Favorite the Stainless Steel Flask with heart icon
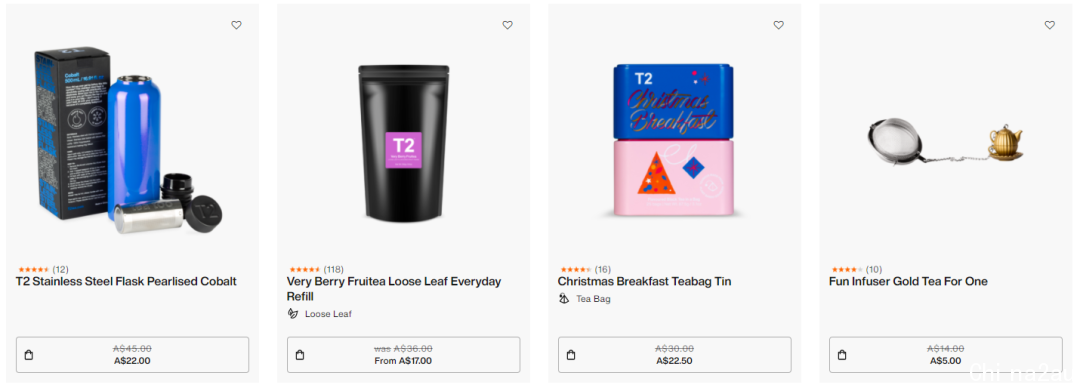The image size is (1080, 385). click(x=236, y=25)
